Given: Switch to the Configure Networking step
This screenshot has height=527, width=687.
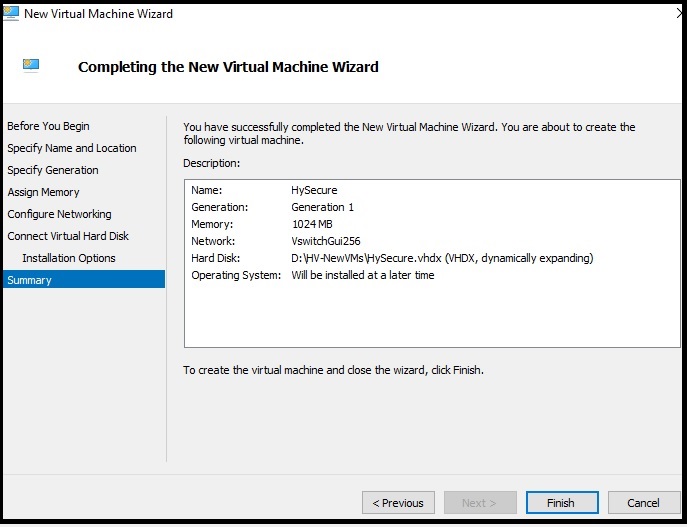Looking at the screenshot, I should (59, 214).
